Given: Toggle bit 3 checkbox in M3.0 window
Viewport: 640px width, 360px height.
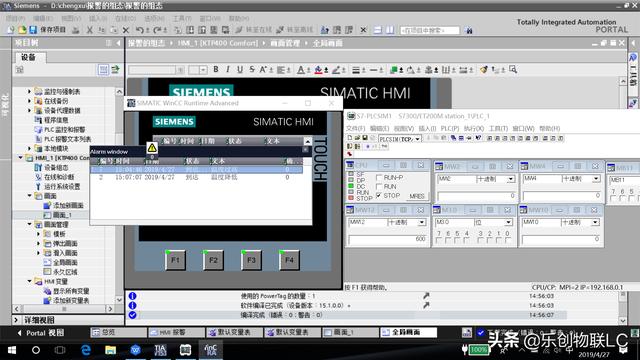Looking at the screenshot, I should (481, 240).
